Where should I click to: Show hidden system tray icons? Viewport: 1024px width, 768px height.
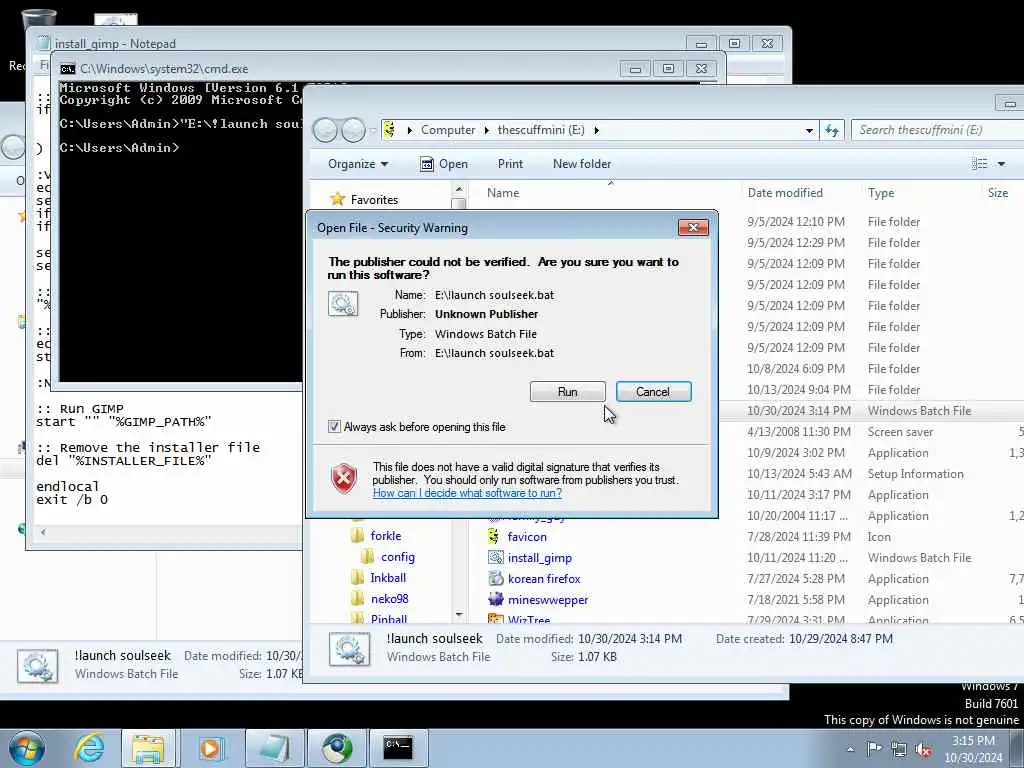850,749
